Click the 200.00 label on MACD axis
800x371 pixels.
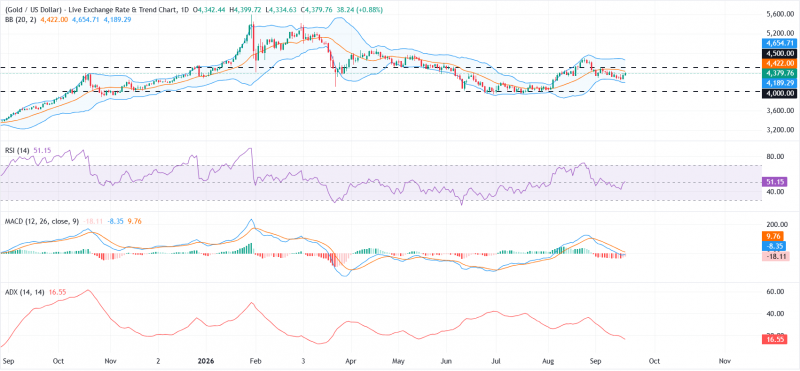(x=777, y=225)
